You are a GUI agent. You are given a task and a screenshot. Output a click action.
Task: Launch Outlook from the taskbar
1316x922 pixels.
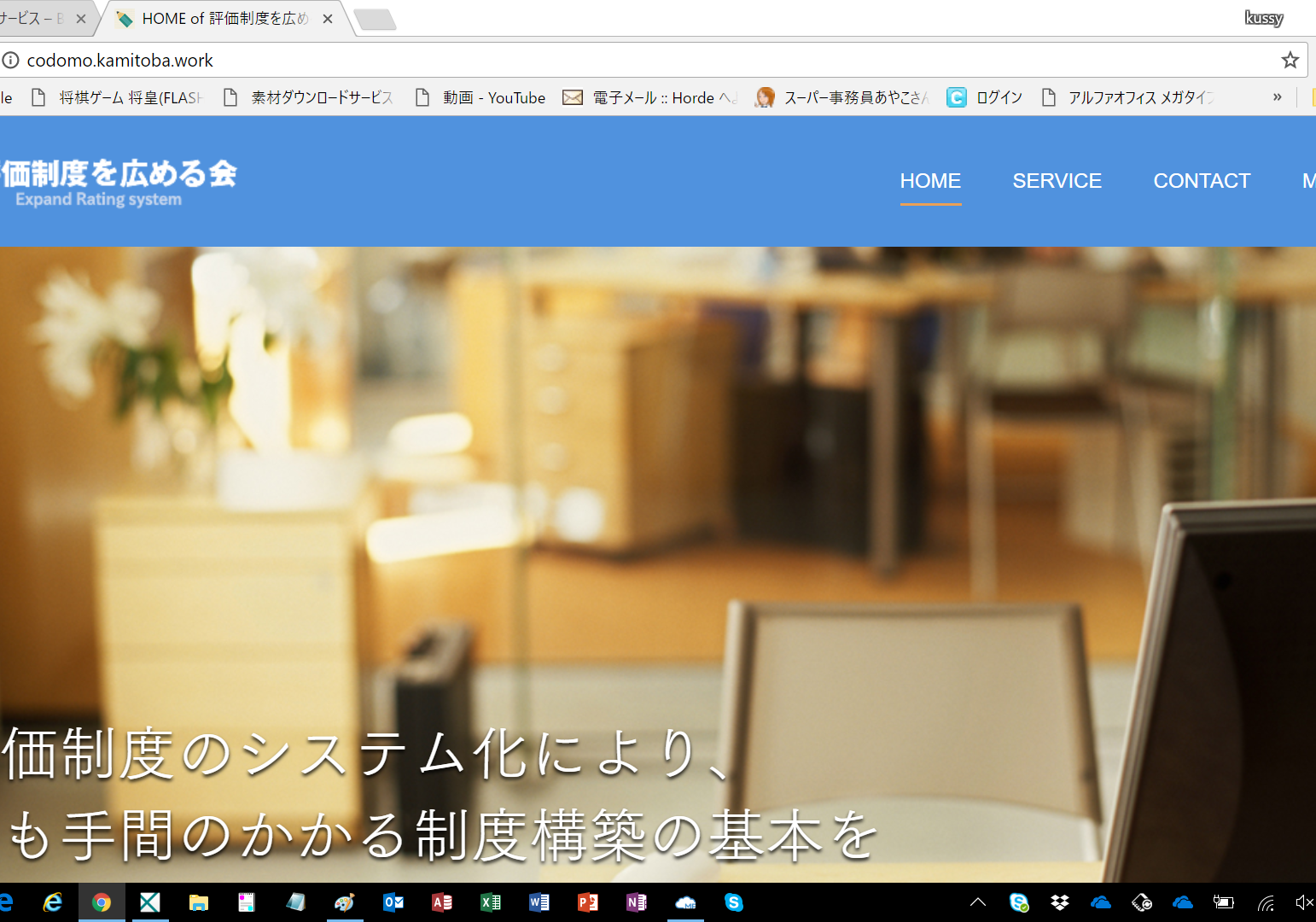[x=393, y=902]
